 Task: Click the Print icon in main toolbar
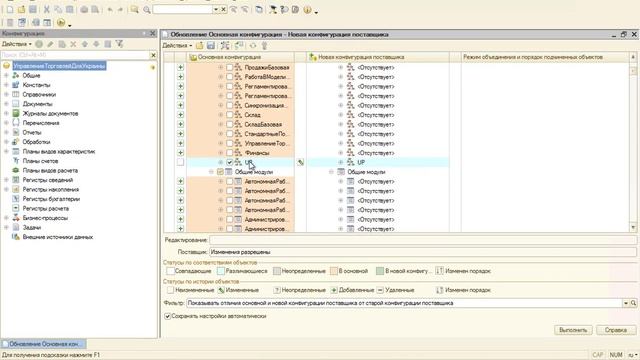pyautogui.click(x=84, y=9)
